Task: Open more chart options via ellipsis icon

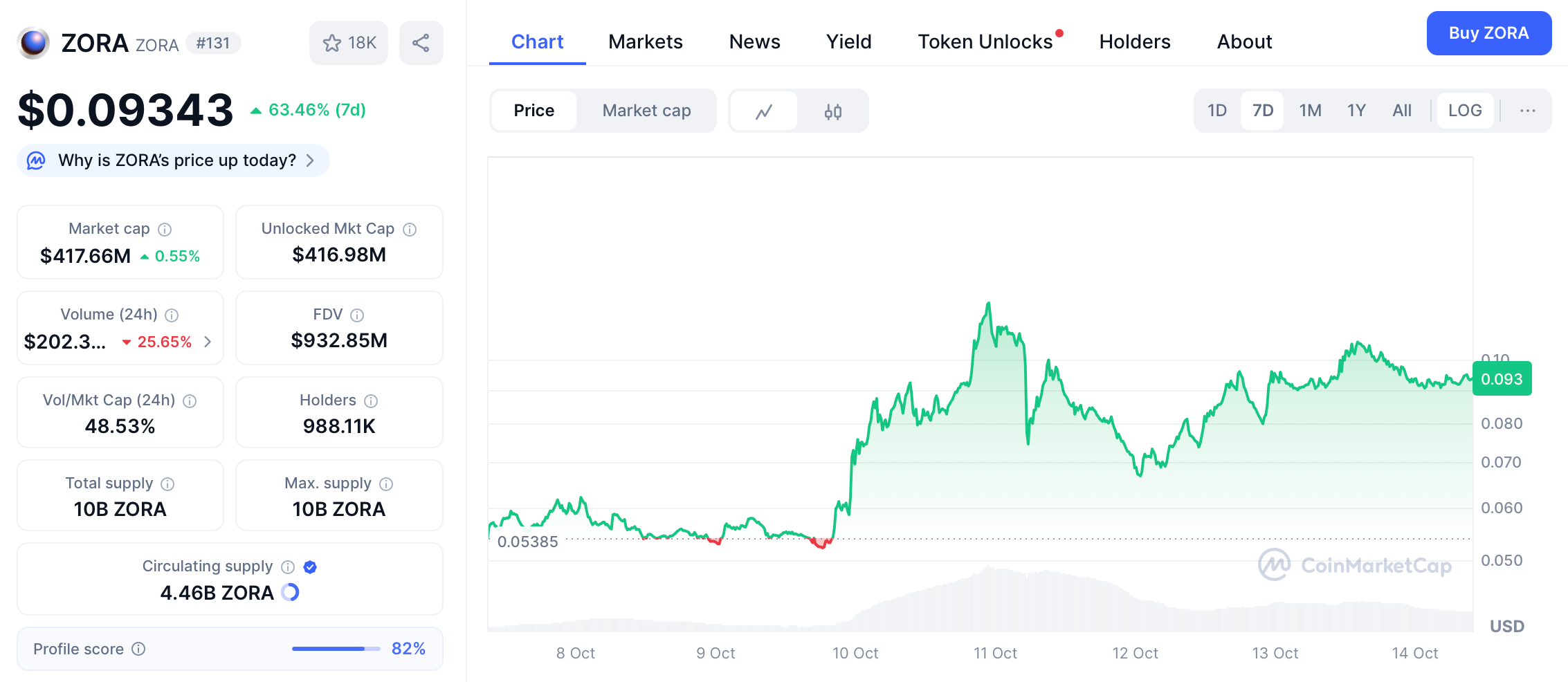Action: (x=1528, y=111)
